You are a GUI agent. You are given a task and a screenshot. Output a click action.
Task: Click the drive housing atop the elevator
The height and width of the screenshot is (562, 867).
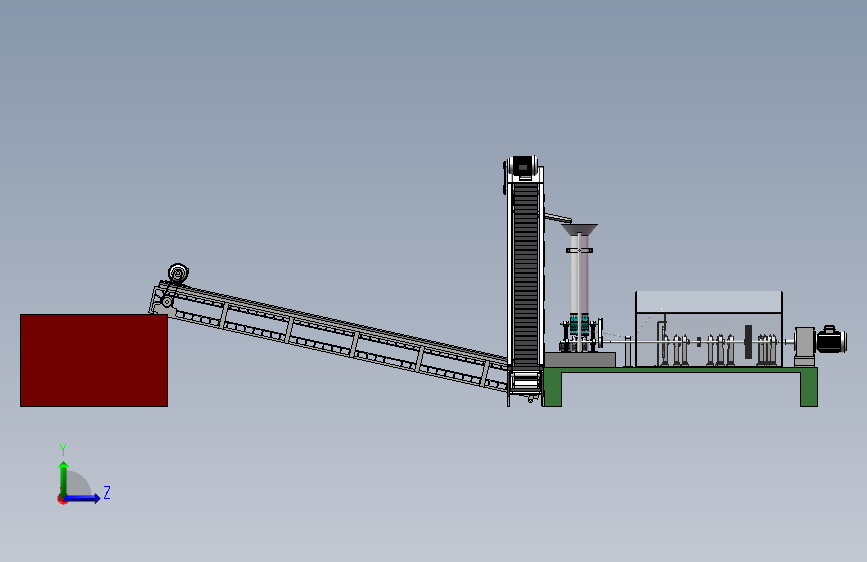click(523, 168)
